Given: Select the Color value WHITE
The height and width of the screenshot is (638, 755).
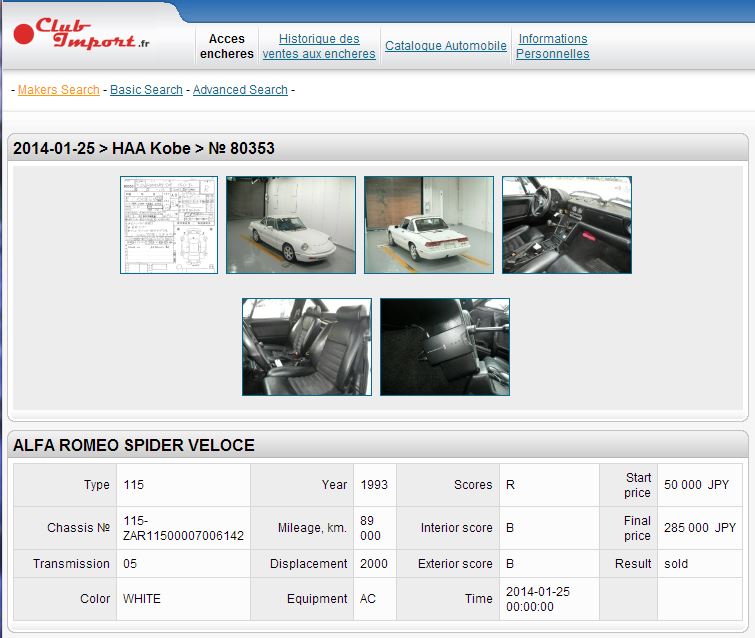Looking at the screenshot, I should 142,599.
